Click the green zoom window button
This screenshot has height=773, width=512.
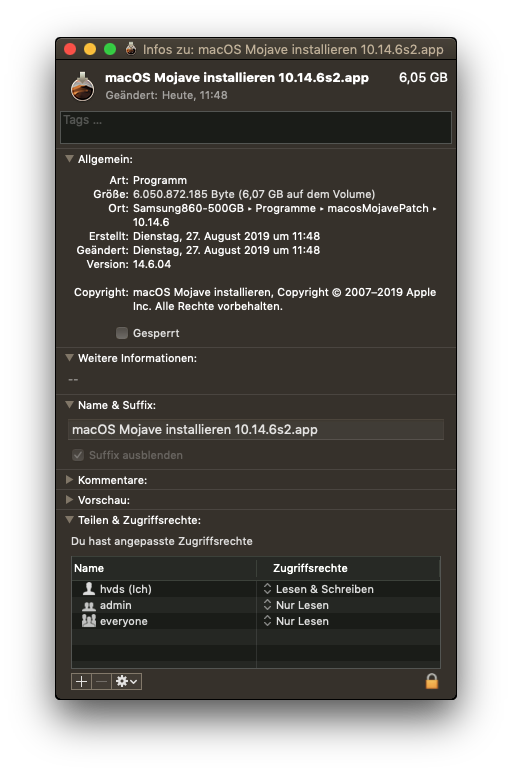pos(110,49)
